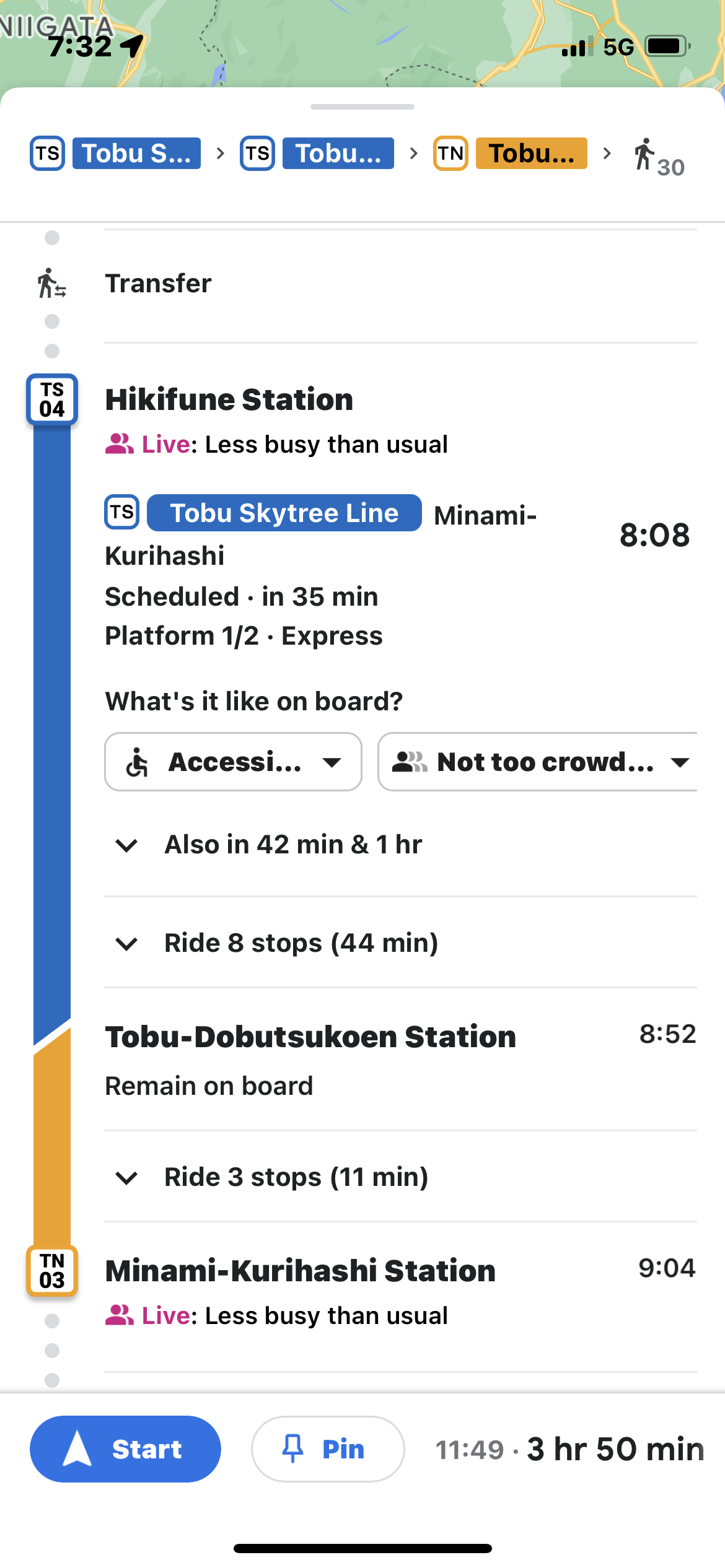This screenshot has width=725, height=1568.
Task: Tap the Hikifune live busyness people icon
Action: (119, 444)
